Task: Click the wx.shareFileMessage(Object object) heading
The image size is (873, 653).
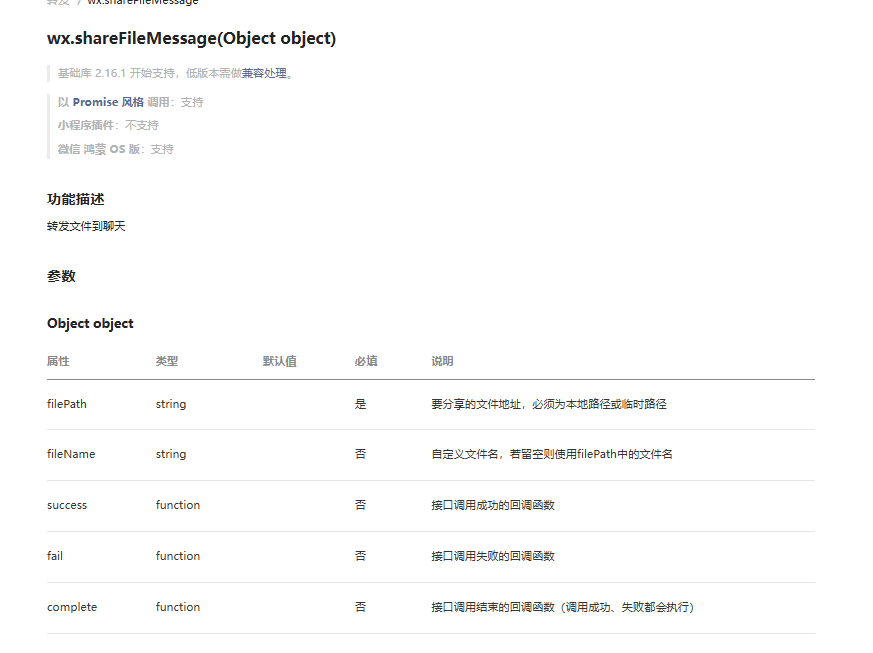Action: 192,38
